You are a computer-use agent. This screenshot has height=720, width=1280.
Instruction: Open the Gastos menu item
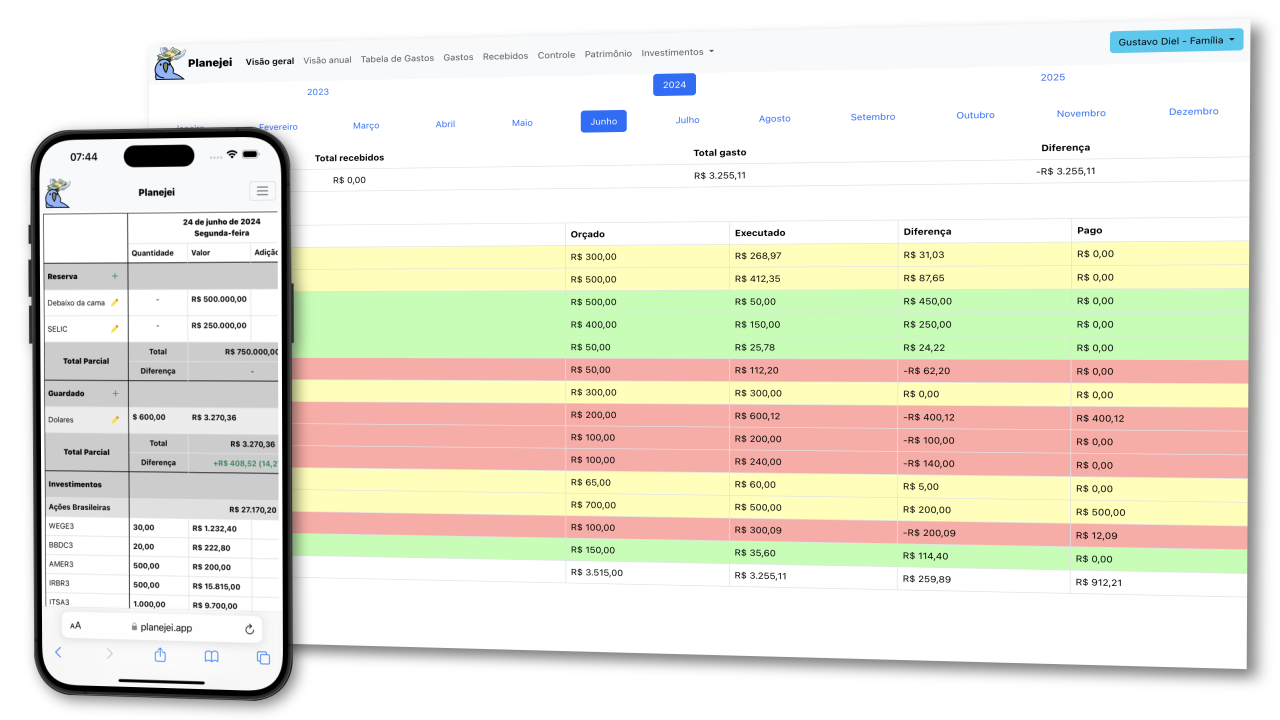pyautogui.click(x=458, y=57)
